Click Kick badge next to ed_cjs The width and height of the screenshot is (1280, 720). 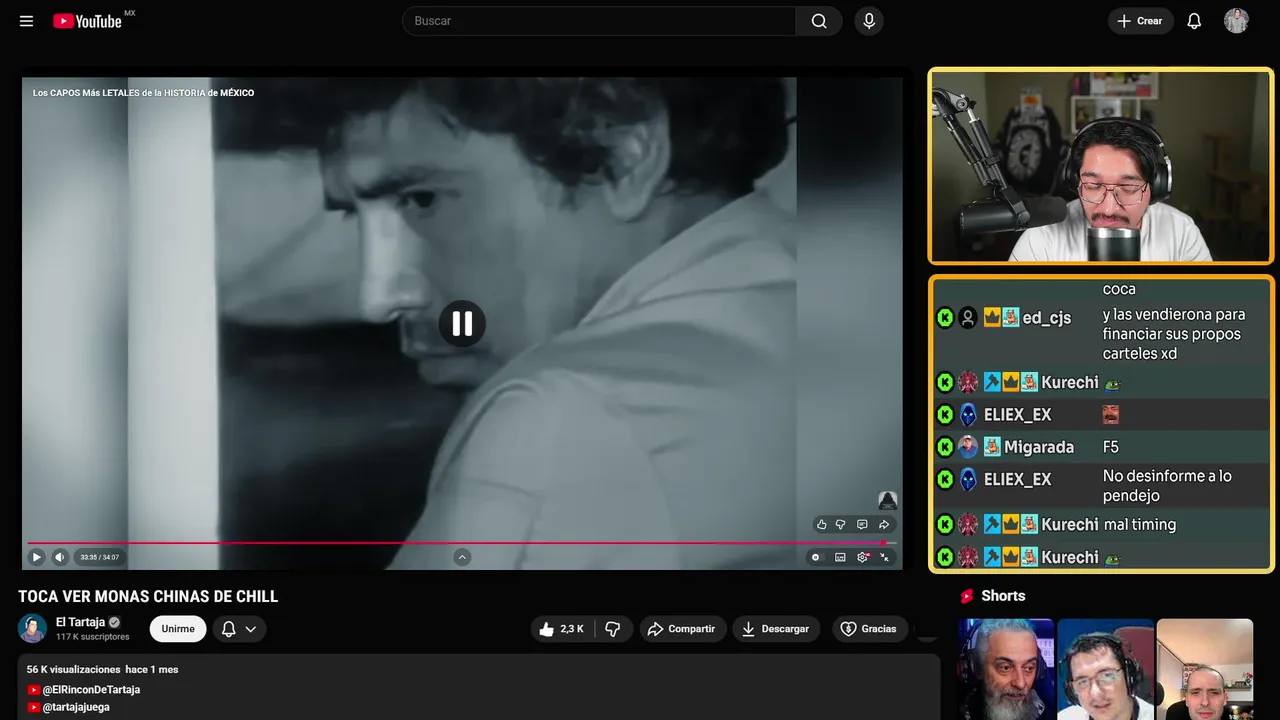(944, 318)
